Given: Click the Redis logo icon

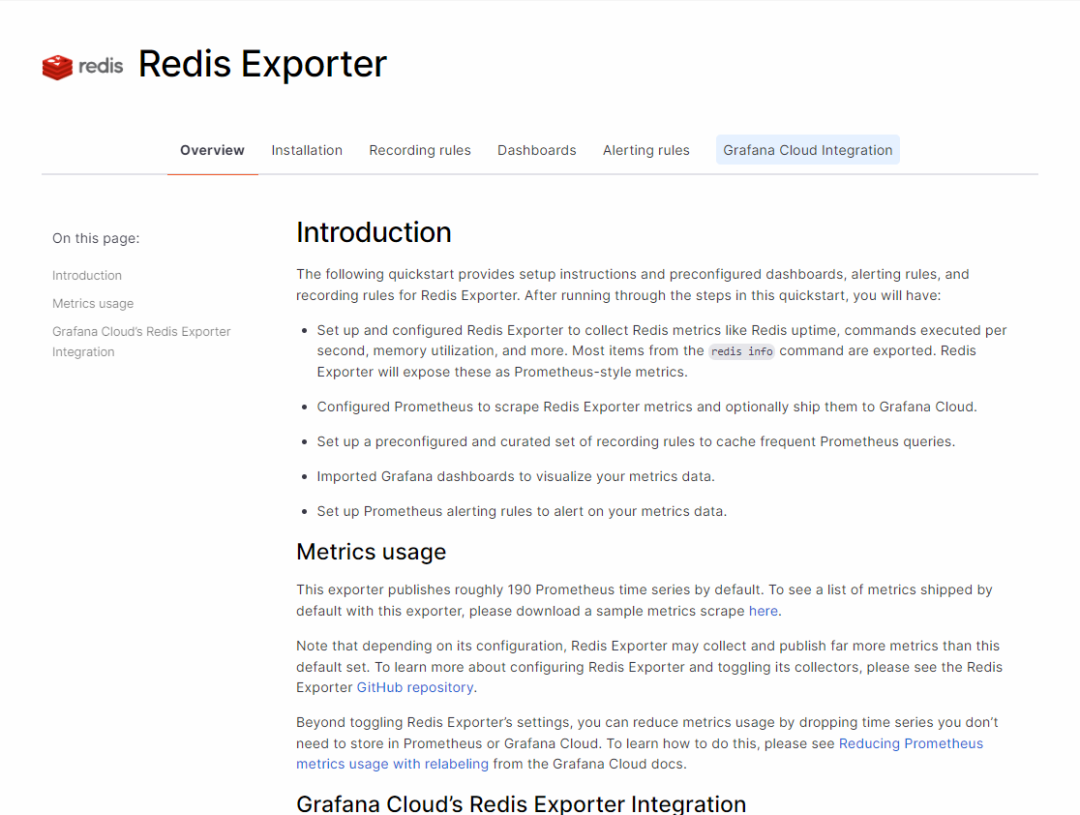Looking at the screenshot, I should pos(83,66).
